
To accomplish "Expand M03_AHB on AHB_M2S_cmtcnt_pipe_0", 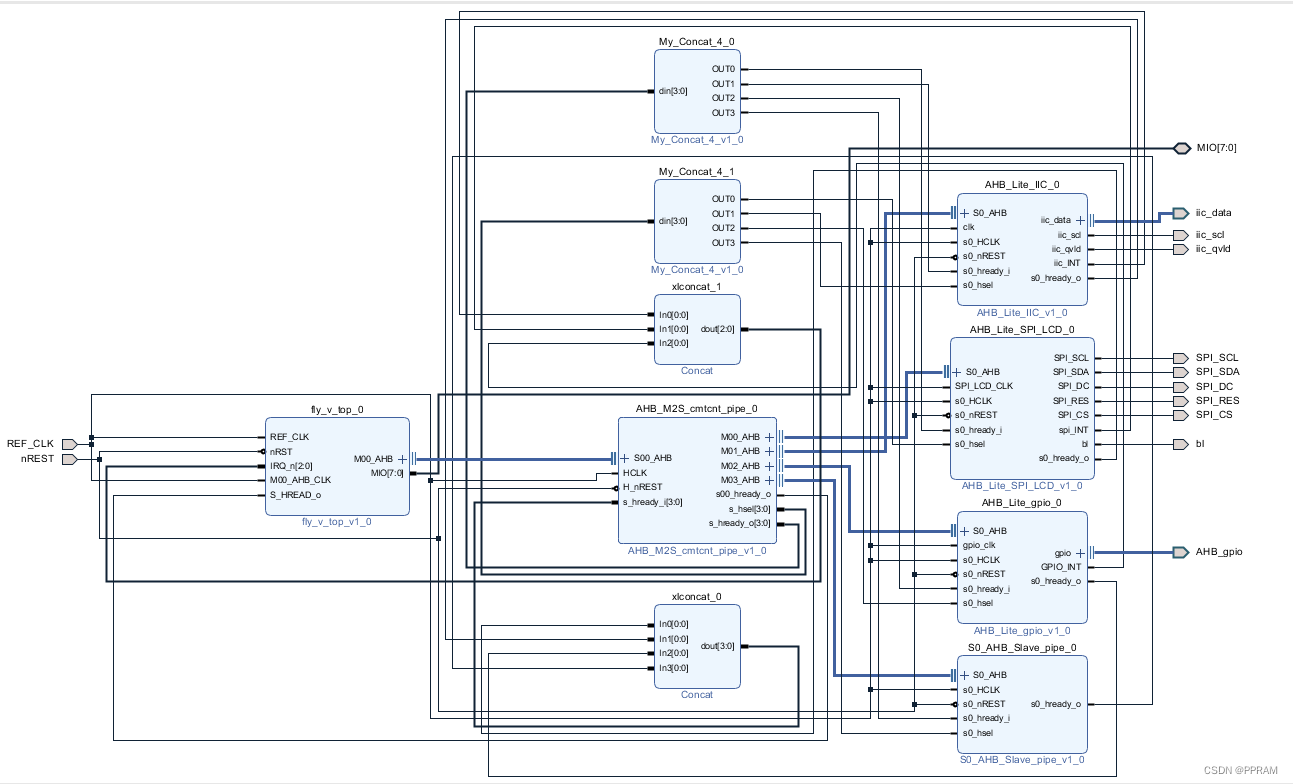I will pos(769,480).
